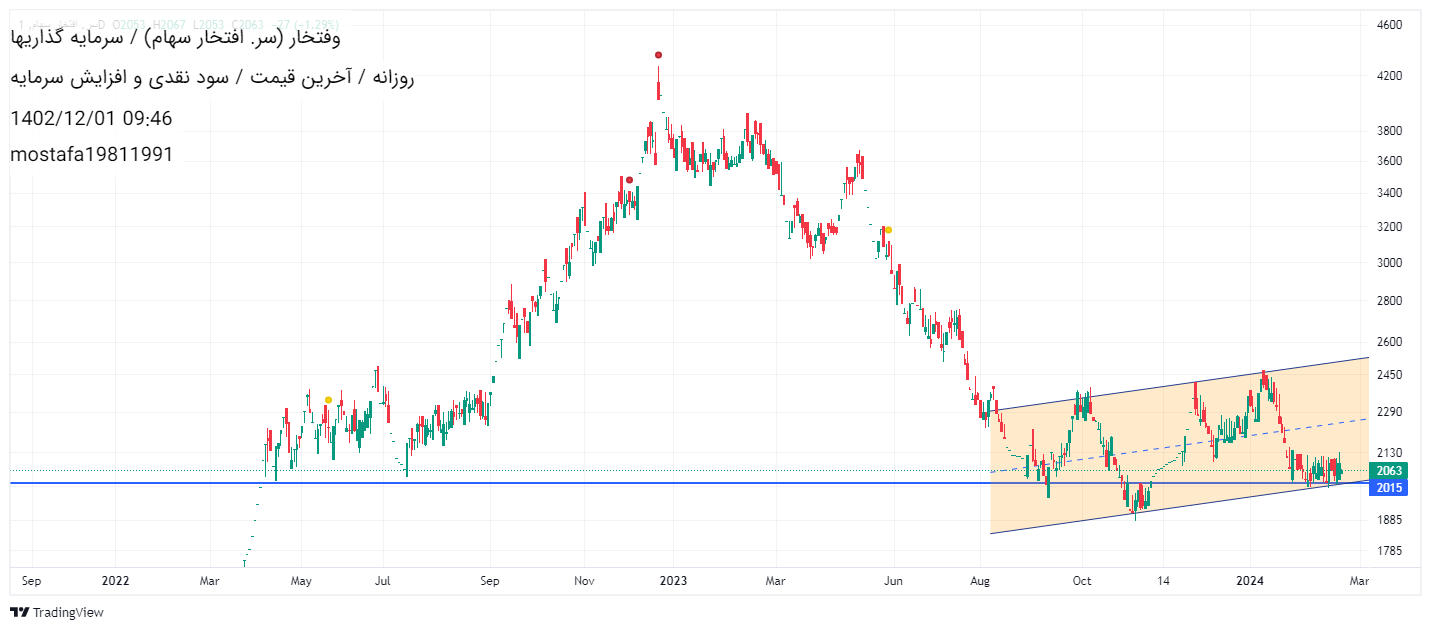Click the 1885 price axis label

[1390, 520]
